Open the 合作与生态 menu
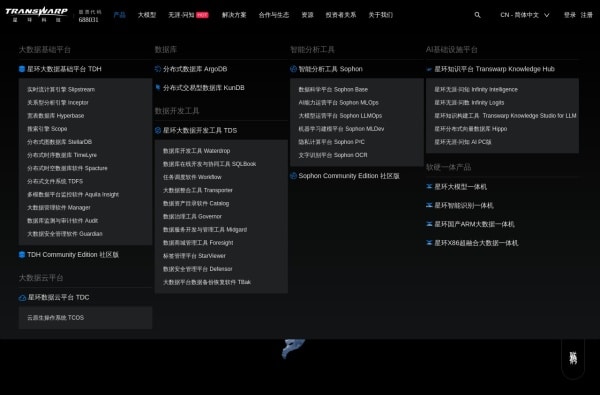This screenshot has height=395, width=600. pyautogui.click(x=274, y=15)
